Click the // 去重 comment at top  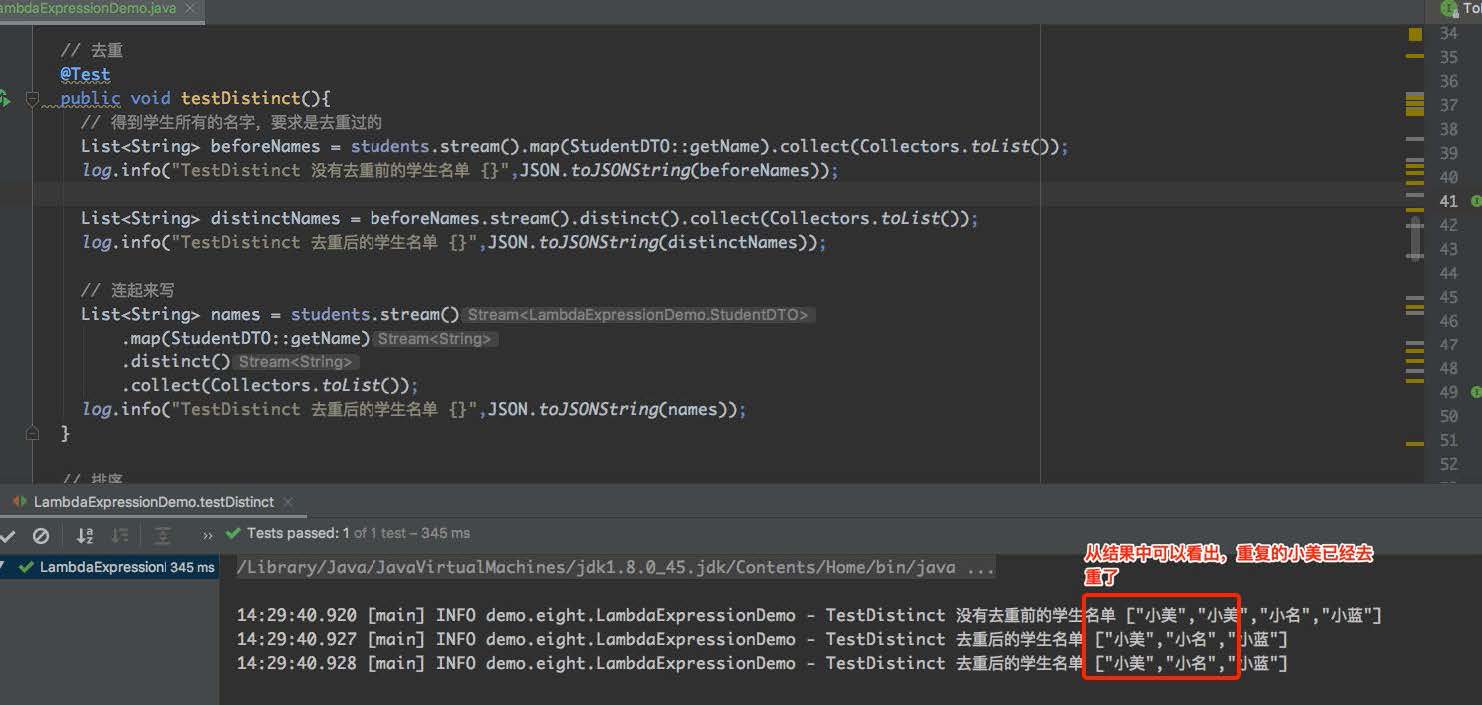(x=91, y=50)
